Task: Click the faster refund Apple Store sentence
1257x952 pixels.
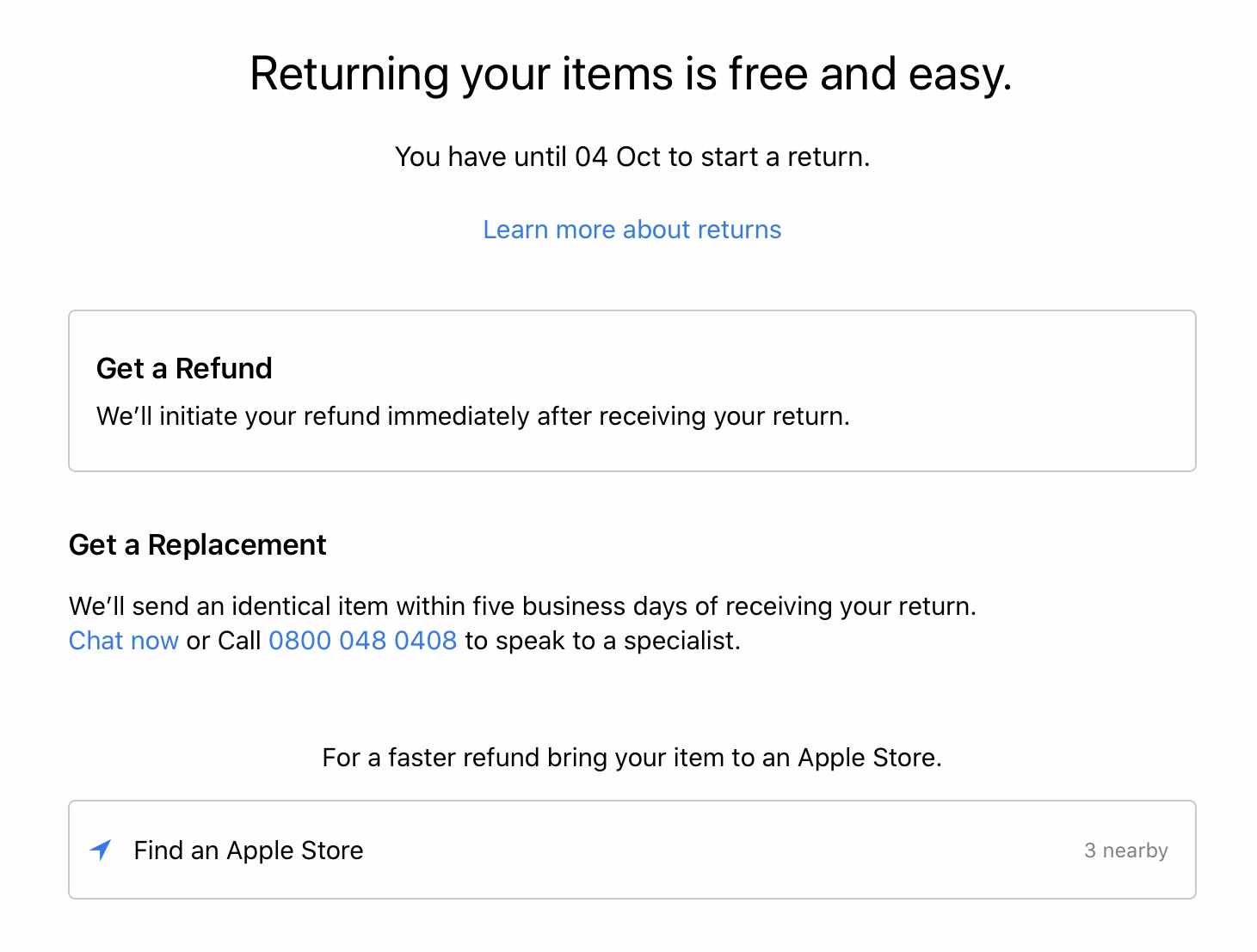Action: pyautogui.click(x=632, y=758)
